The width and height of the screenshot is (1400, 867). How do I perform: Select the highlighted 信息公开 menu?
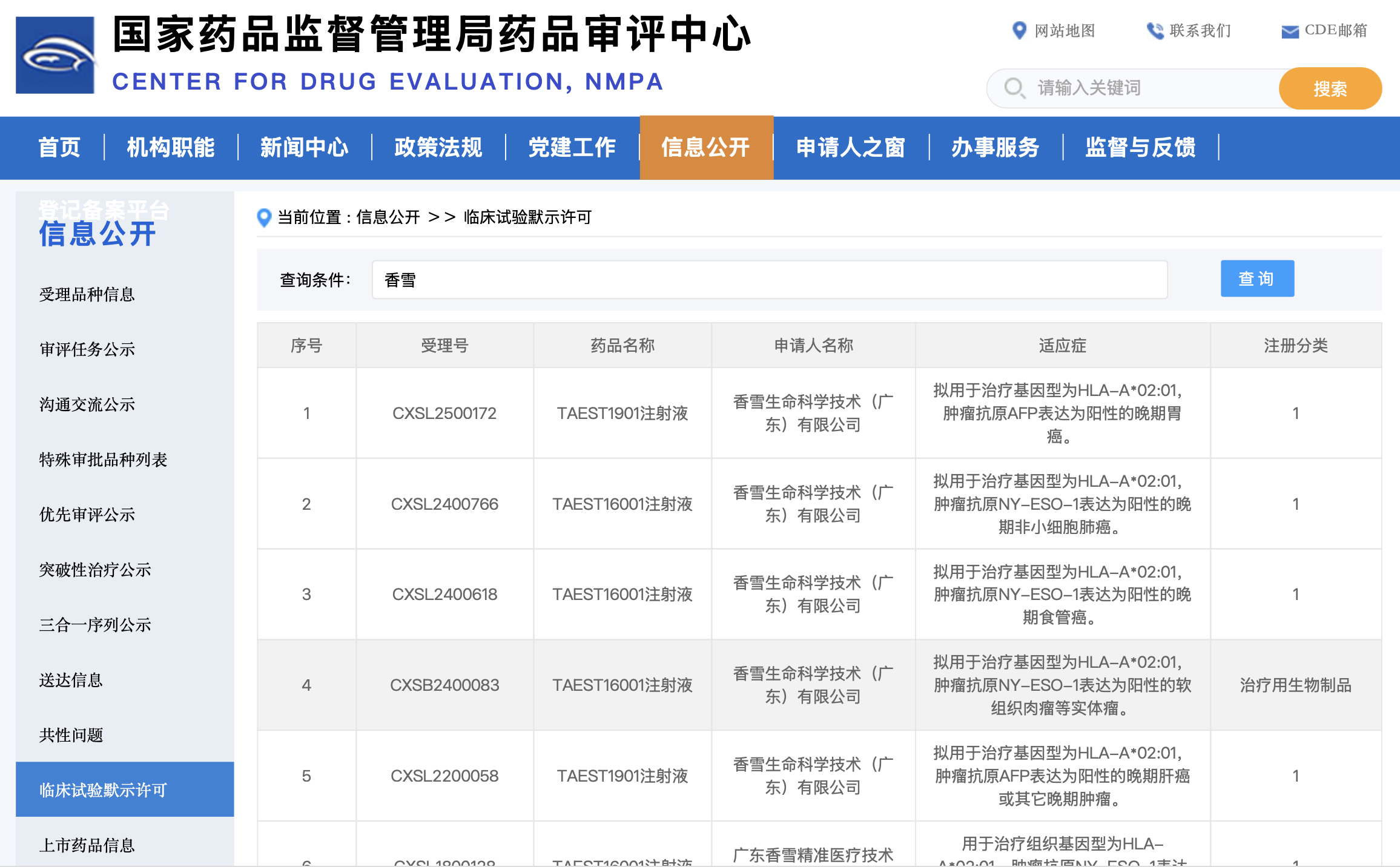(x=706, y=147)
